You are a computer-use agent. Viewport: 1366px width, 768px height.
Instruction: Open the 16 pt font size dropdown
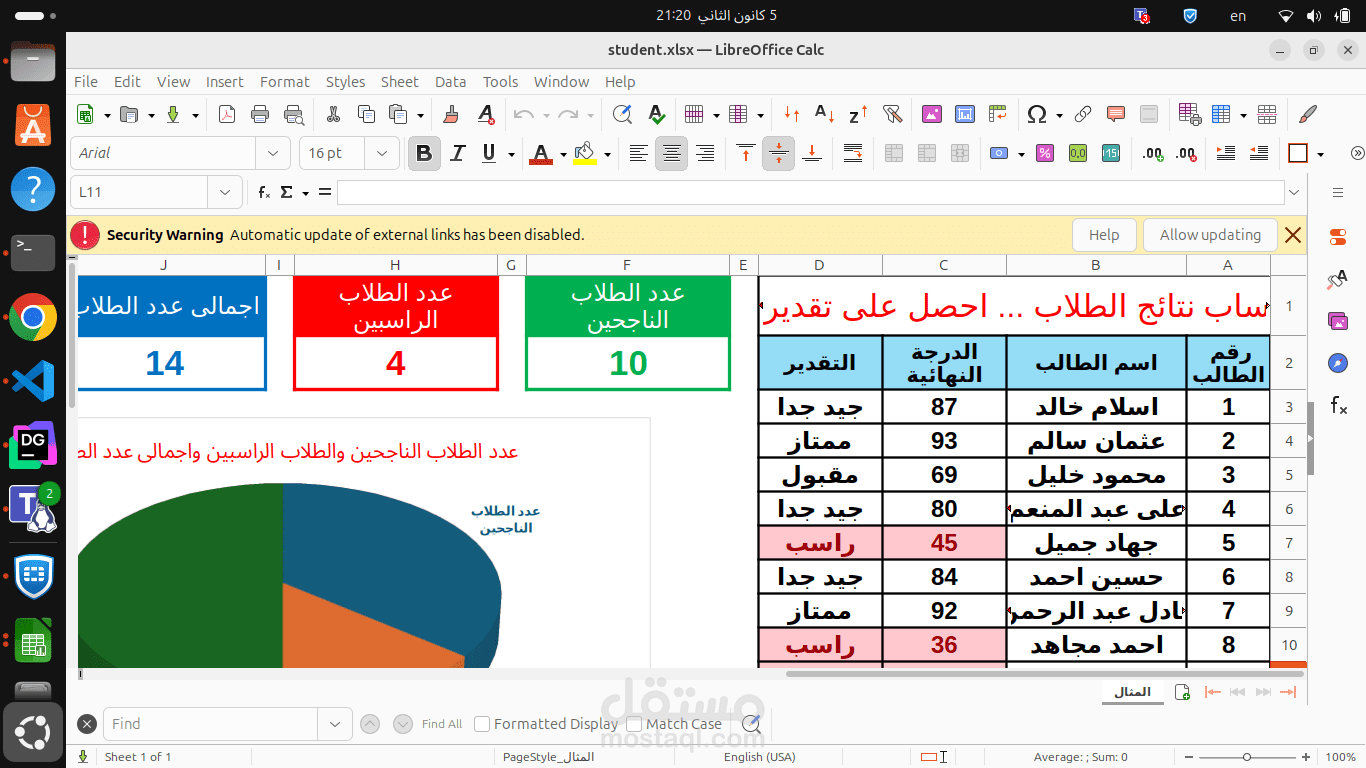click(381, 153)
